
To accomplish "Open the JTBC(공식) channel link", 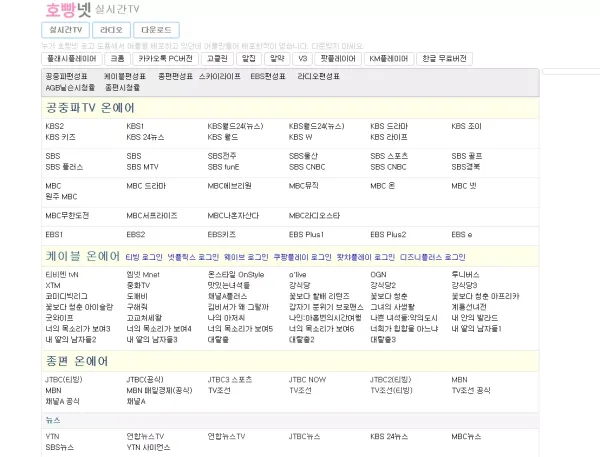I will pos(145,379).
